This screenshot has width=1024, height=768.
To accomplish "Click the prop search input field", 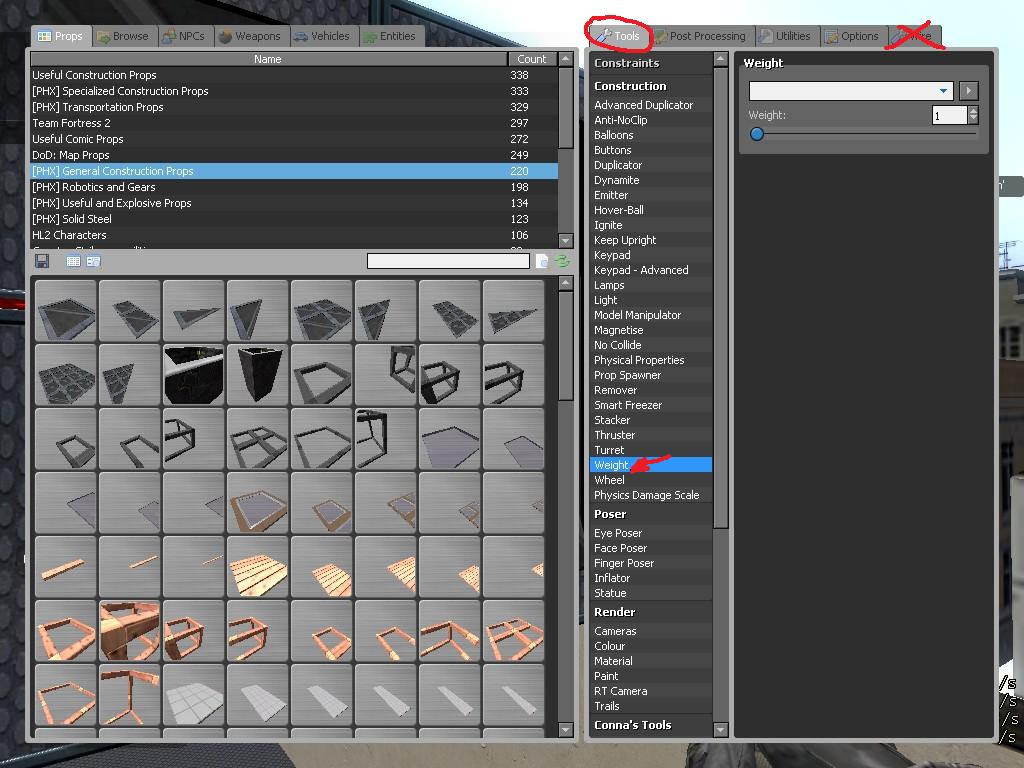I will point(448,261).
